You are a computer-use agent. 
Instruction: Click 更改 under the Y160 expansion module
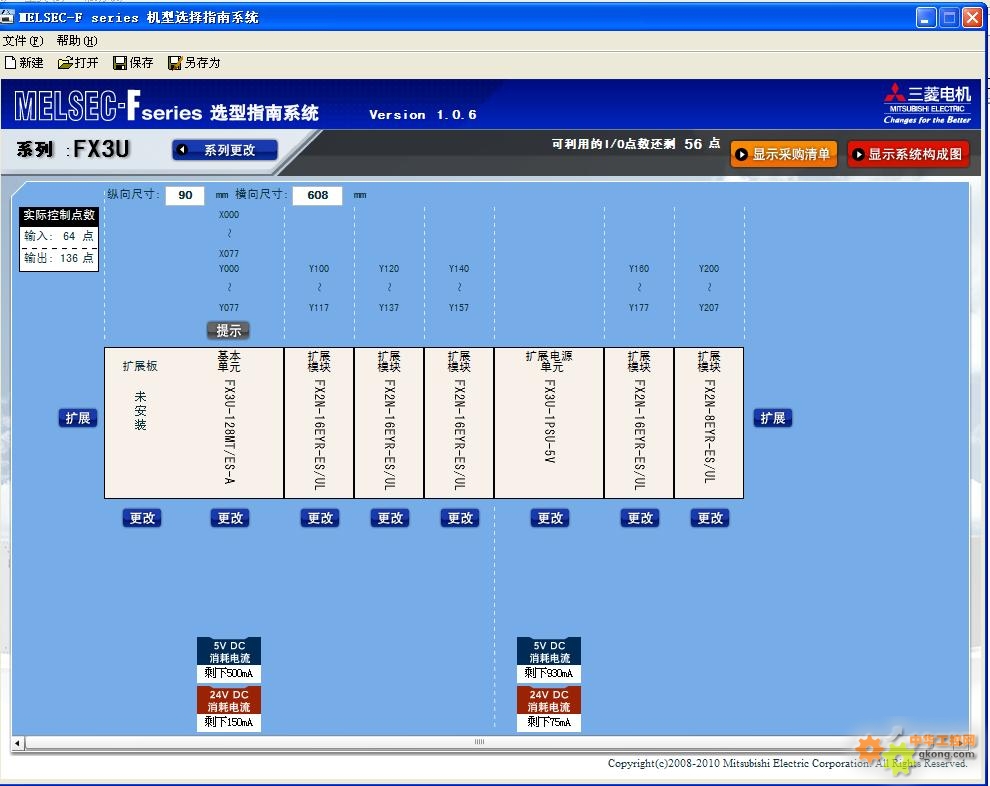[x=640, y=518]
